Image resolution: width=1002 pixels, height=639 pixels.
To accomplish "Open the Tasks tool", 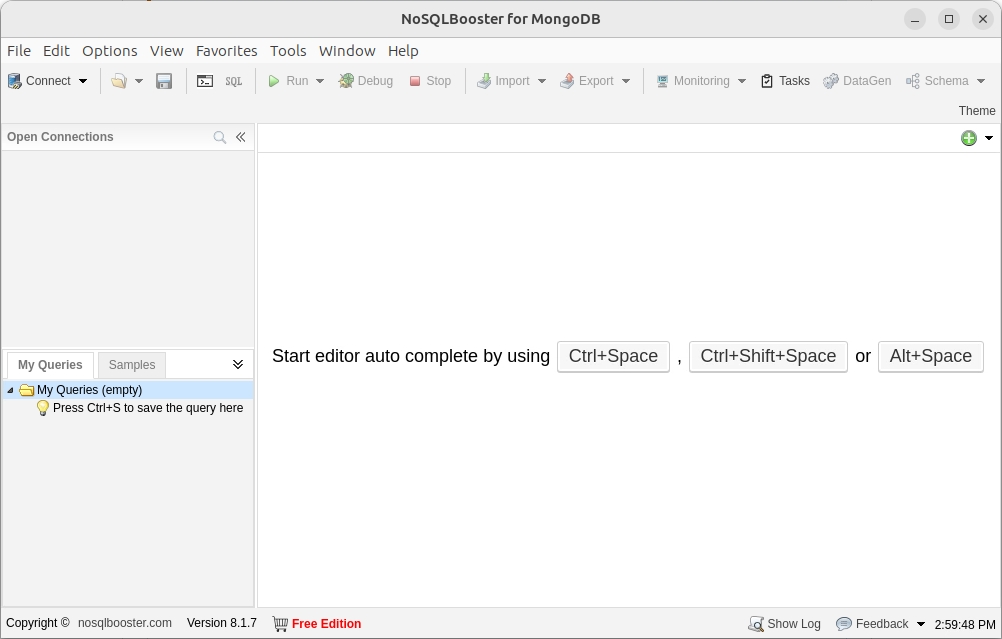I will 785,81.
